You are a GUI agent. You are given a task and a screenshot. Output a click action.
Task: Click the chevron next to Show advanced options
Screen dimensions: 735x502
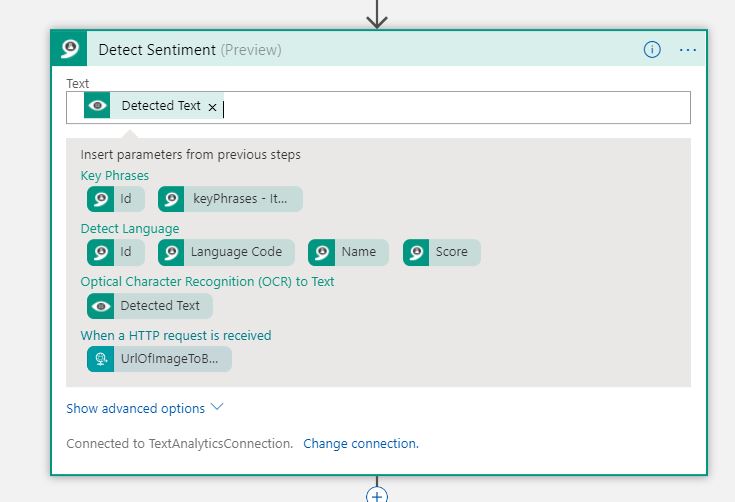click(x=217, y=406)
